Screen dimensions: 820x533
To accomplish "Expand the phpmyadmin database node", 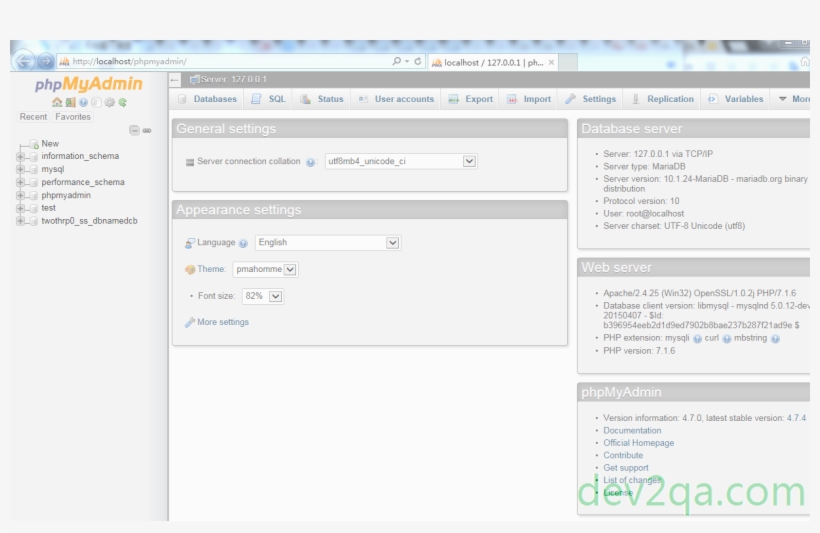I will tap(20, 195).
